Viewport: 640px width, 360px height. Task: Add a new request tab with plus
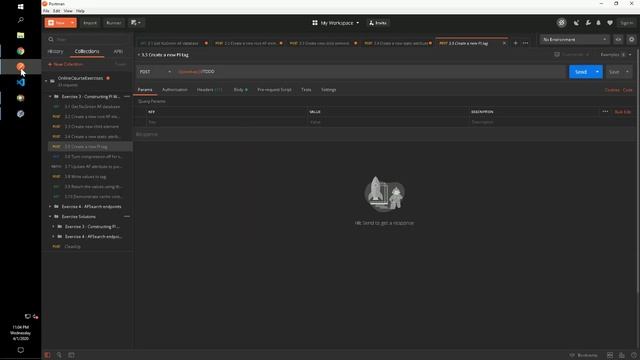click(x=516, y=43)
